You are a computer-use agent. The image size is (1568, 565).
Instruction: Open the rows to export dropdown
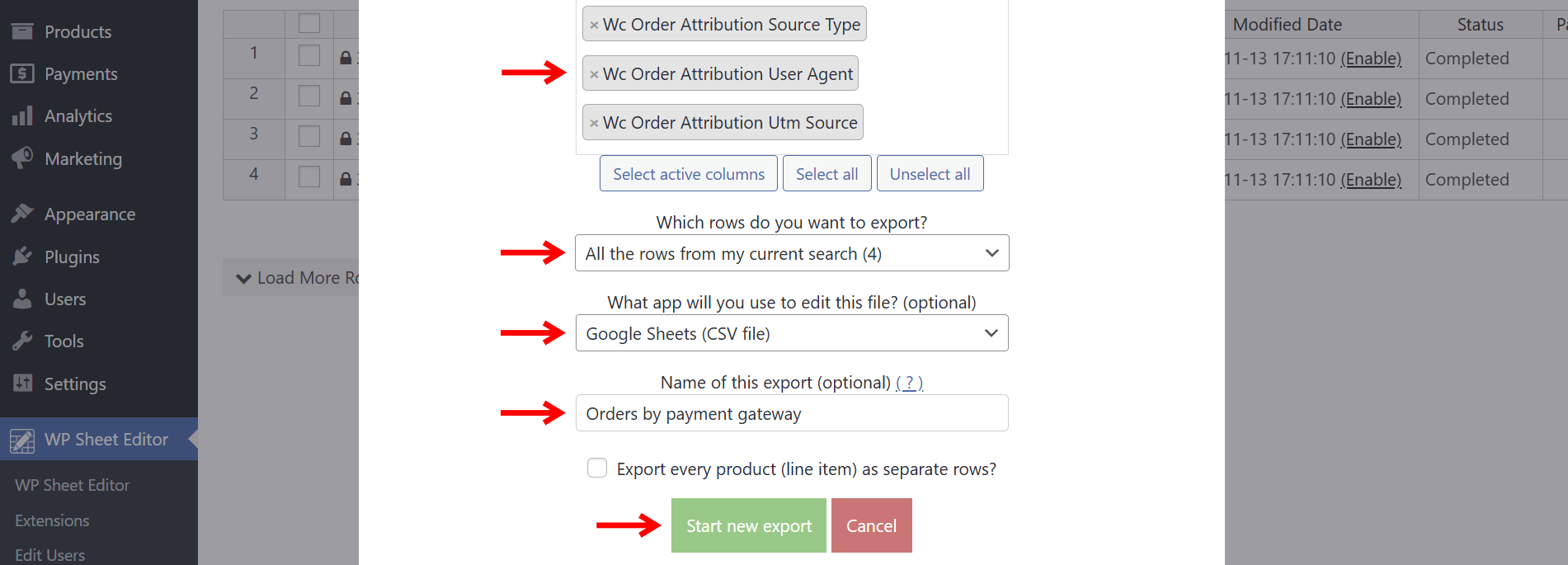[791, 253]
